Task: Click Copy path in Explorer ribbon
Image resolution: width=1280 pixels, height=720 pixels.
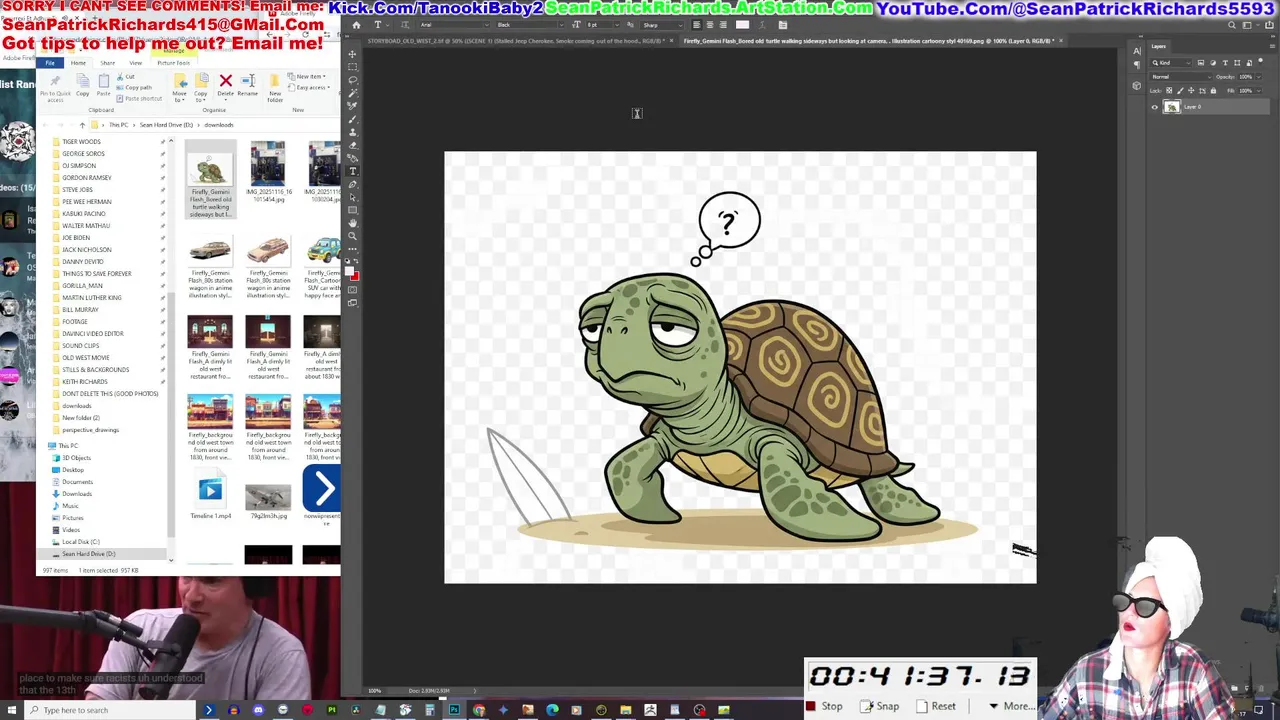Action: point(134,87)
